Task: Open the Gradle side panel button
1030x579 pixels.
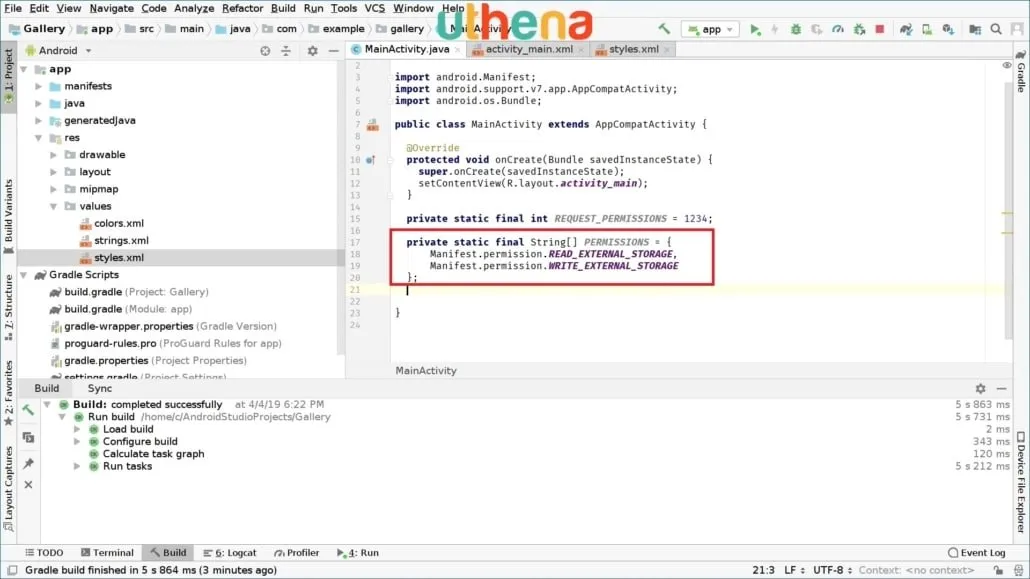Action: [1021, 72]
